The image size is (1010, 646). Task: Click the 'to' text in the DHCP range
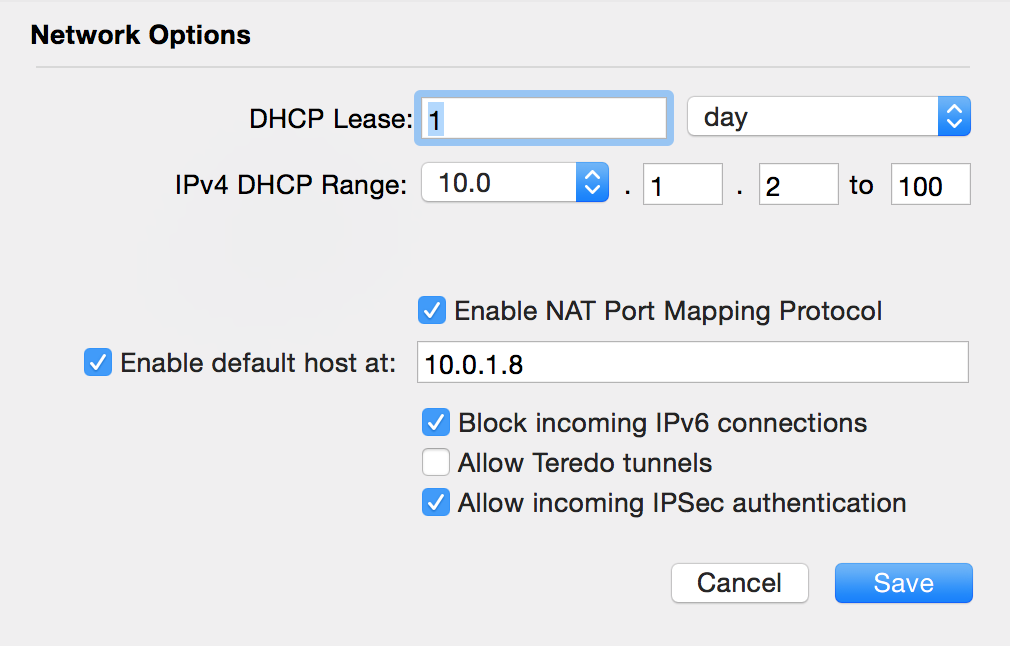tap(861, 185)
